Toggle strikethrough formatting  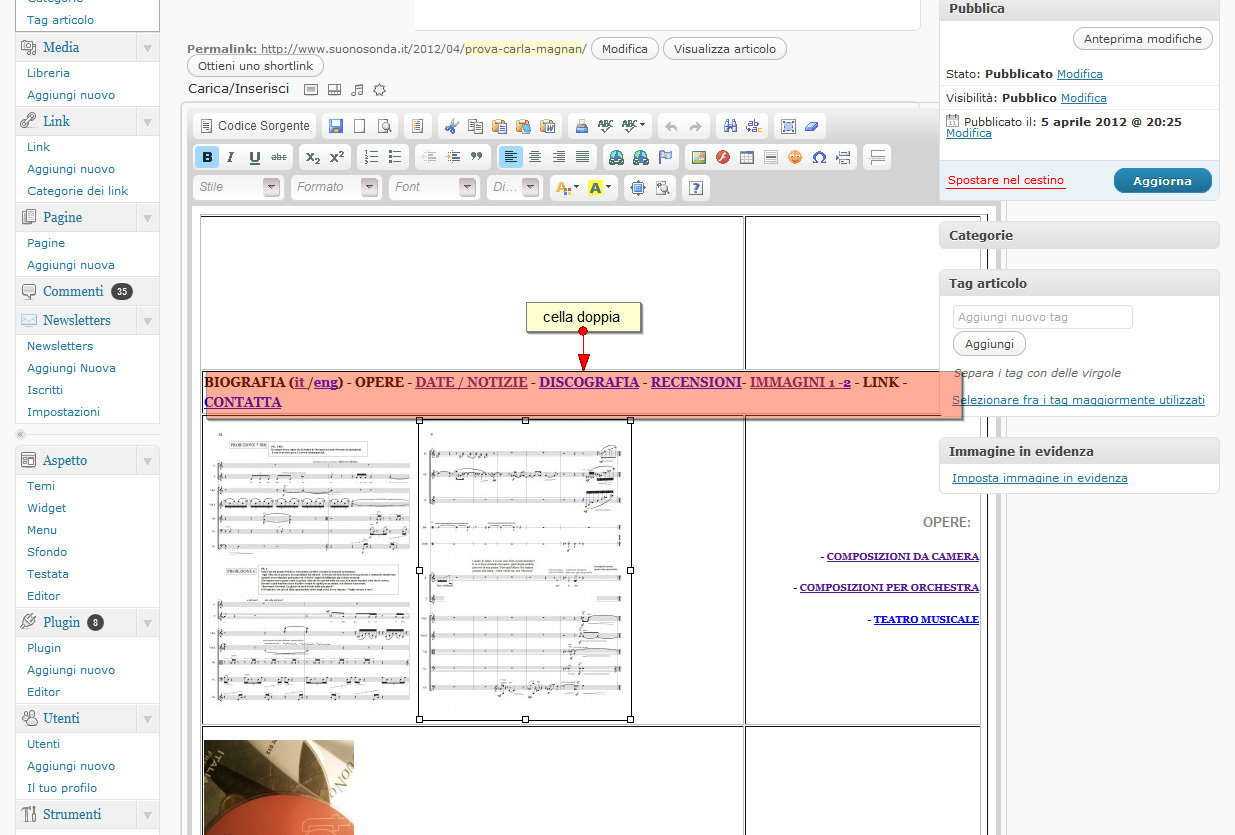coord(279,157)
